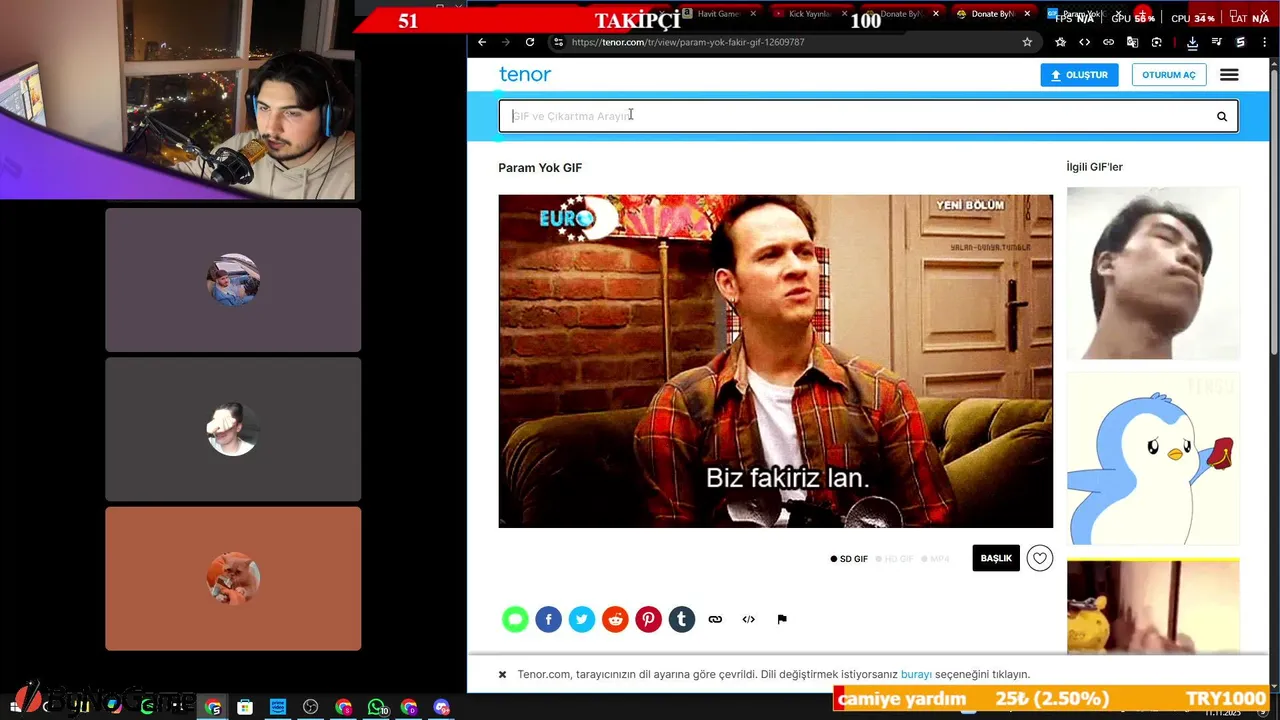Viewport: 1280px width, 720px height.
Task: Bookmark this page with star icon
Action: pos(1027,42)
